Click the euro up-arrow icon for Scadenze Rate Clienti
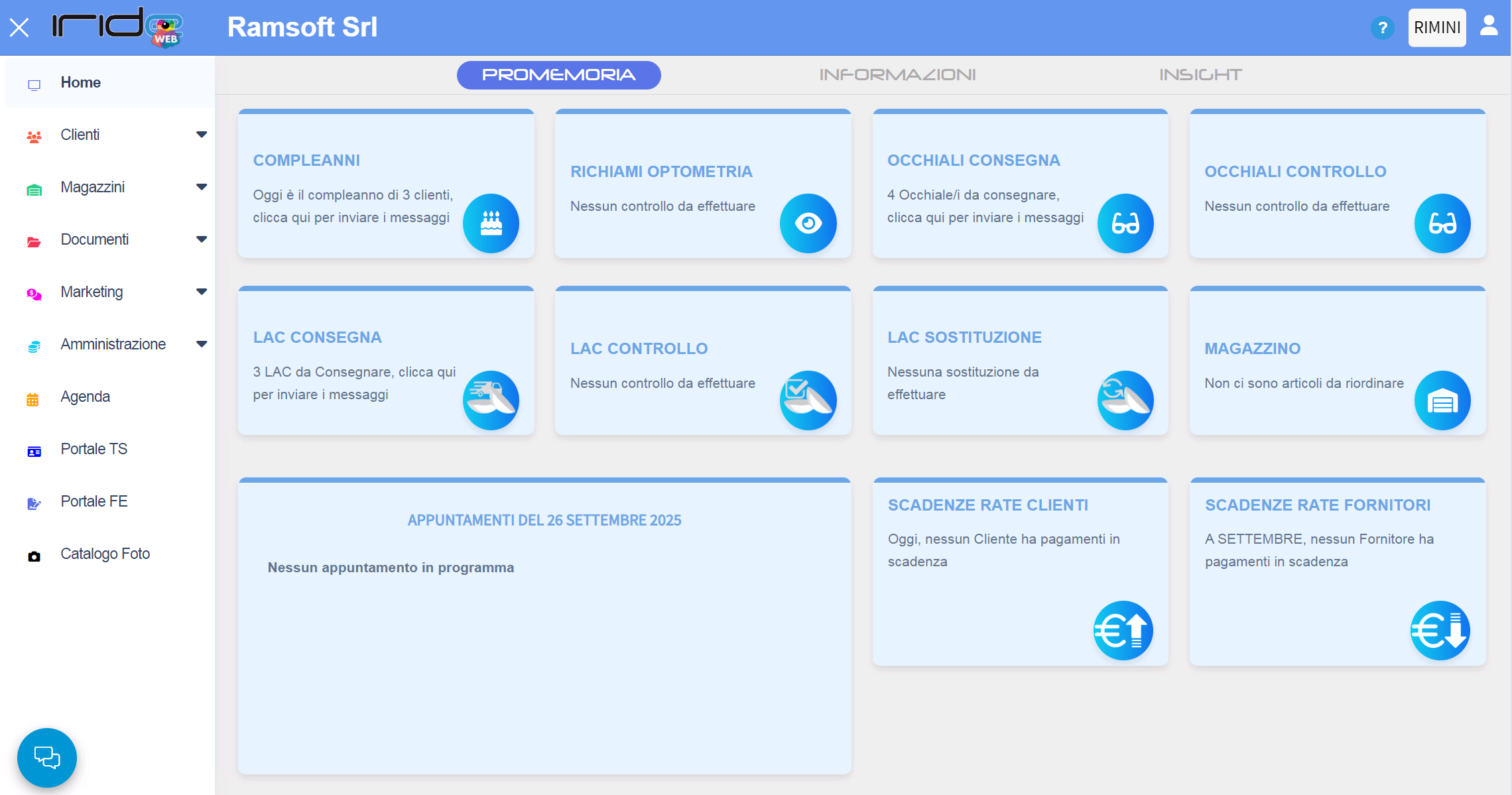 tap(1123, 630)
